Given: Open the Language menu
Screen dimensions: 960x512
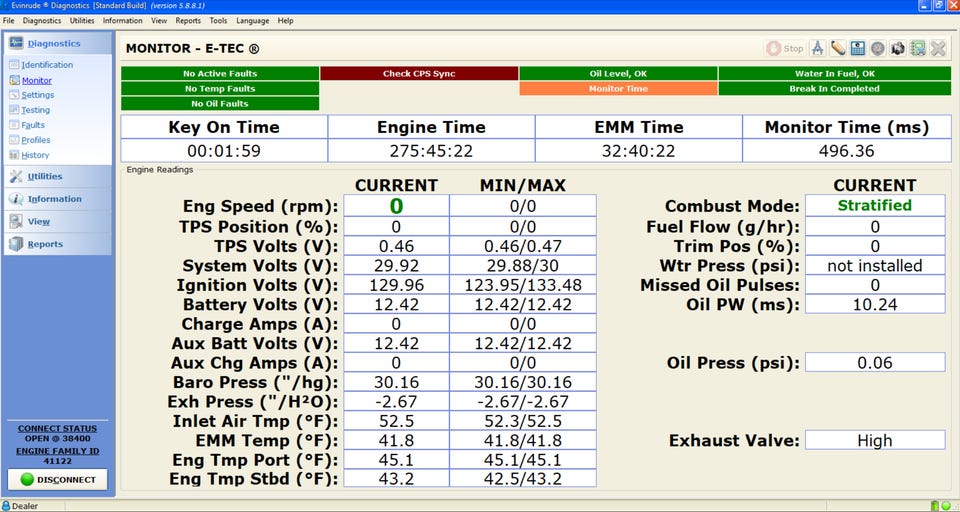Looking at the screenshot, I should pyautogui.click(x=252, y=21).
